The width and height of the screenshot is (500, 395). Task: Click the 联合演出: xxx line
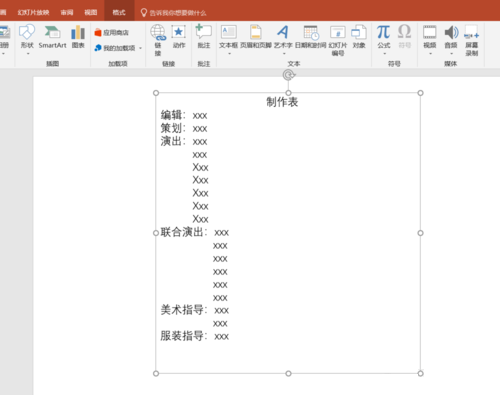click(195, 232)
